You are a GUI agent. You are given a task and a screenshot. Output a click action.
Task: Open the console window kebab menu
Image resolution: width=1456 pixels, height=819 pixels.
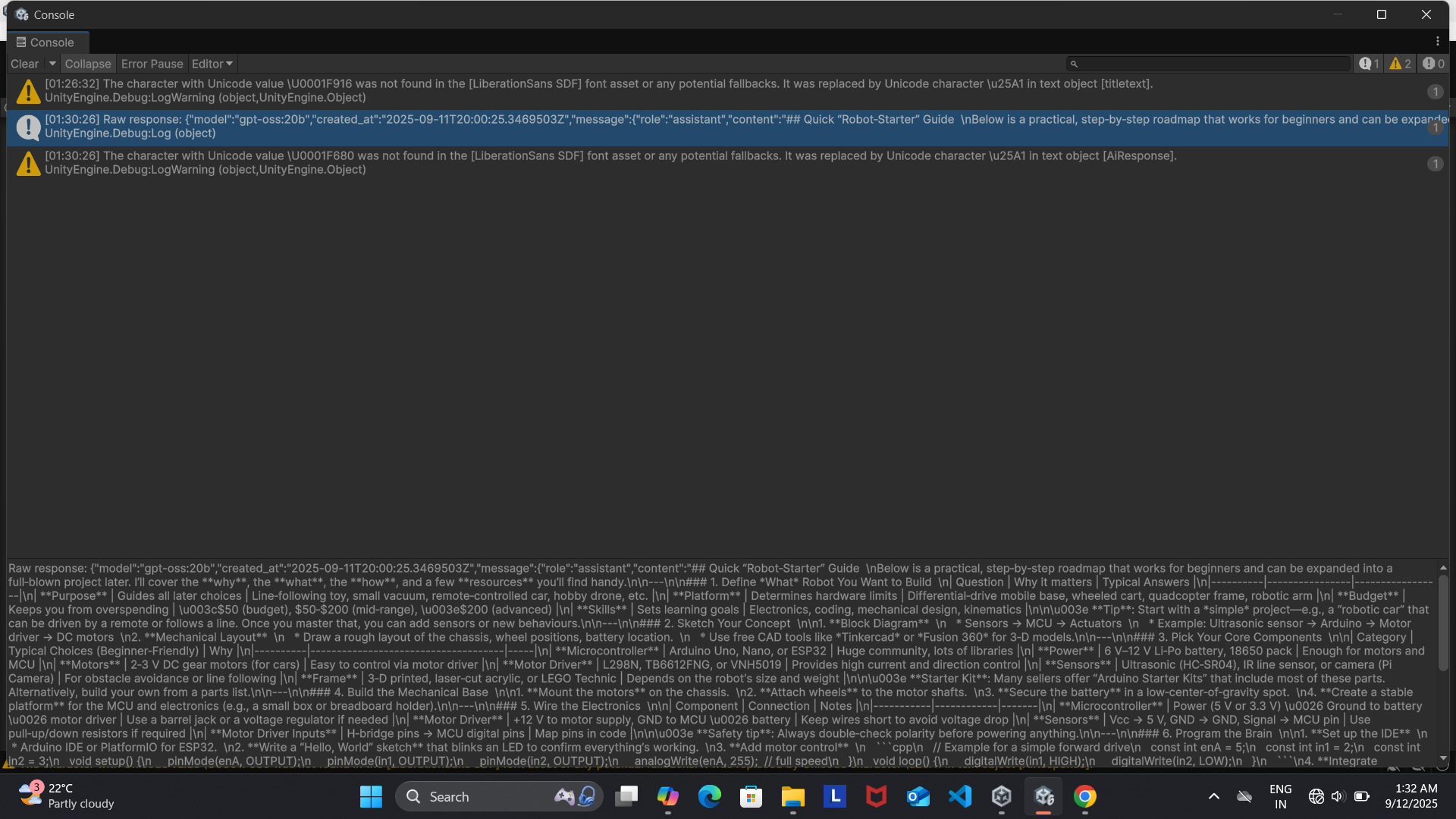[1437, 42]
